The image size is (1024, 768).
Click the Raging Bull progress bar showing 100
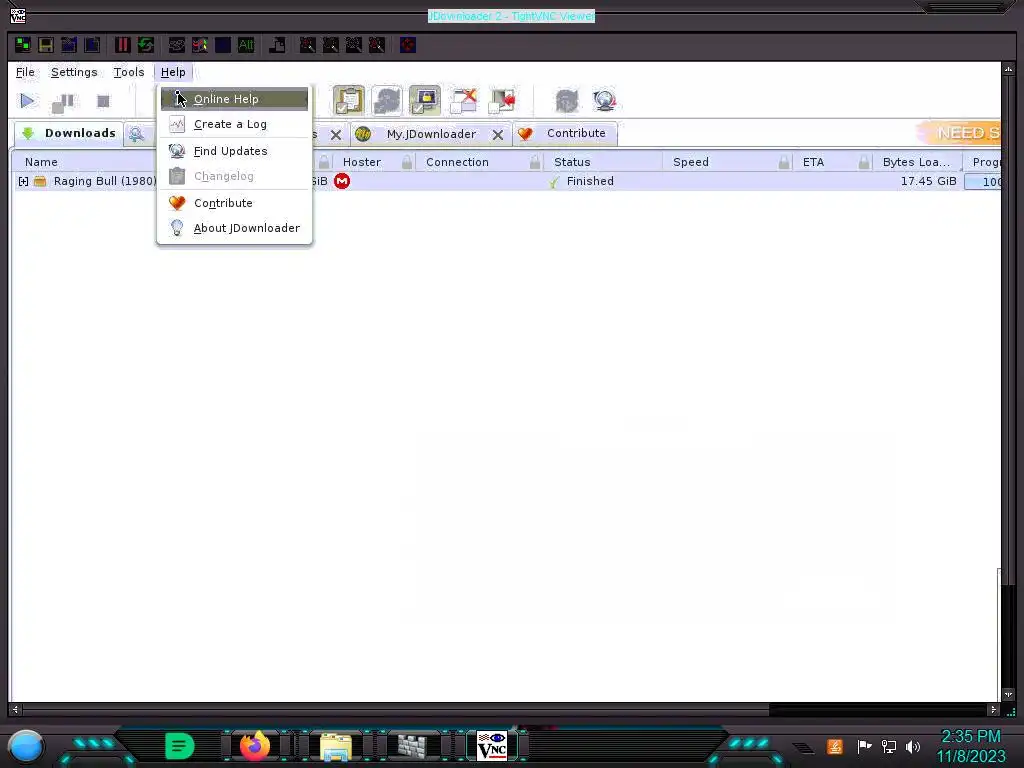982,182
